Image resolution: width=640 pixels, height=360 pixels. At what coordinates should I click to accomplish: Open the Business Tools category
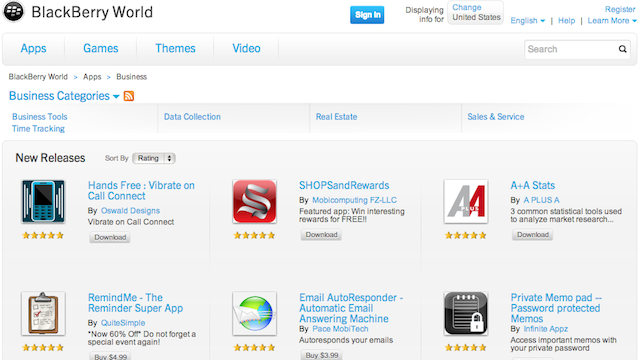pyautogui.click(x=40, y=117)
